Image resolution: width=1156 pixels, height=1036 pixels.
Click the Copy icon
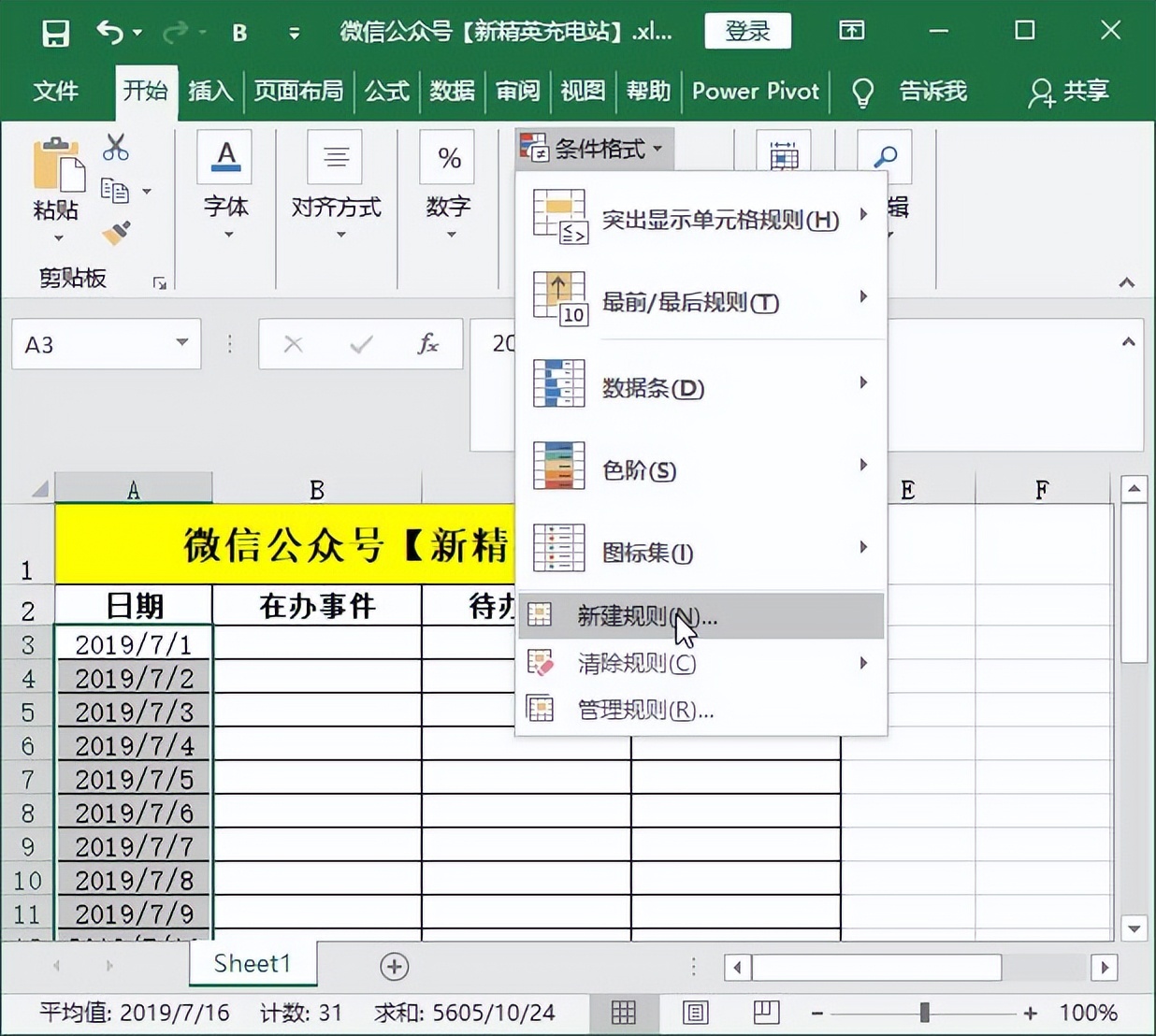(115, 190)
